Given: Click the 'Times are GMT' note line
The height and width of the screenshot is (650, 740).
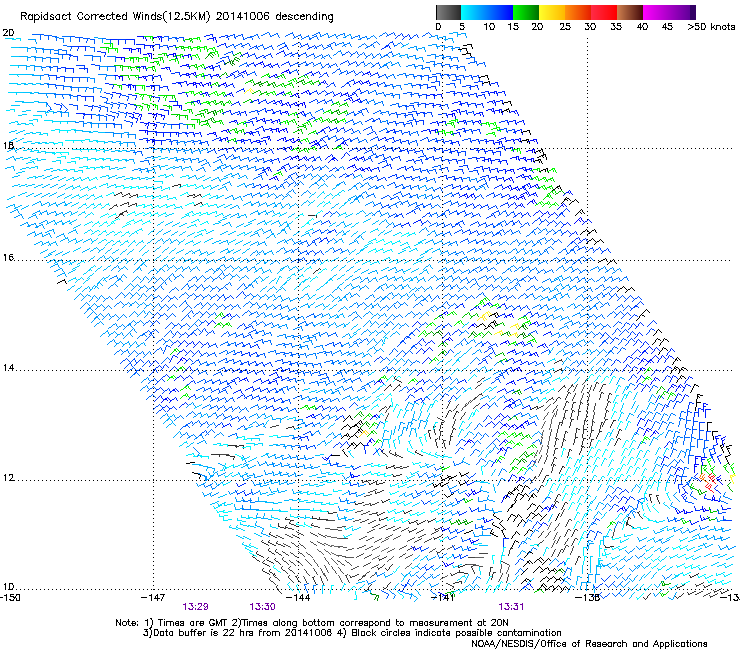Looking at the screenshot, I should pos(312,623).
